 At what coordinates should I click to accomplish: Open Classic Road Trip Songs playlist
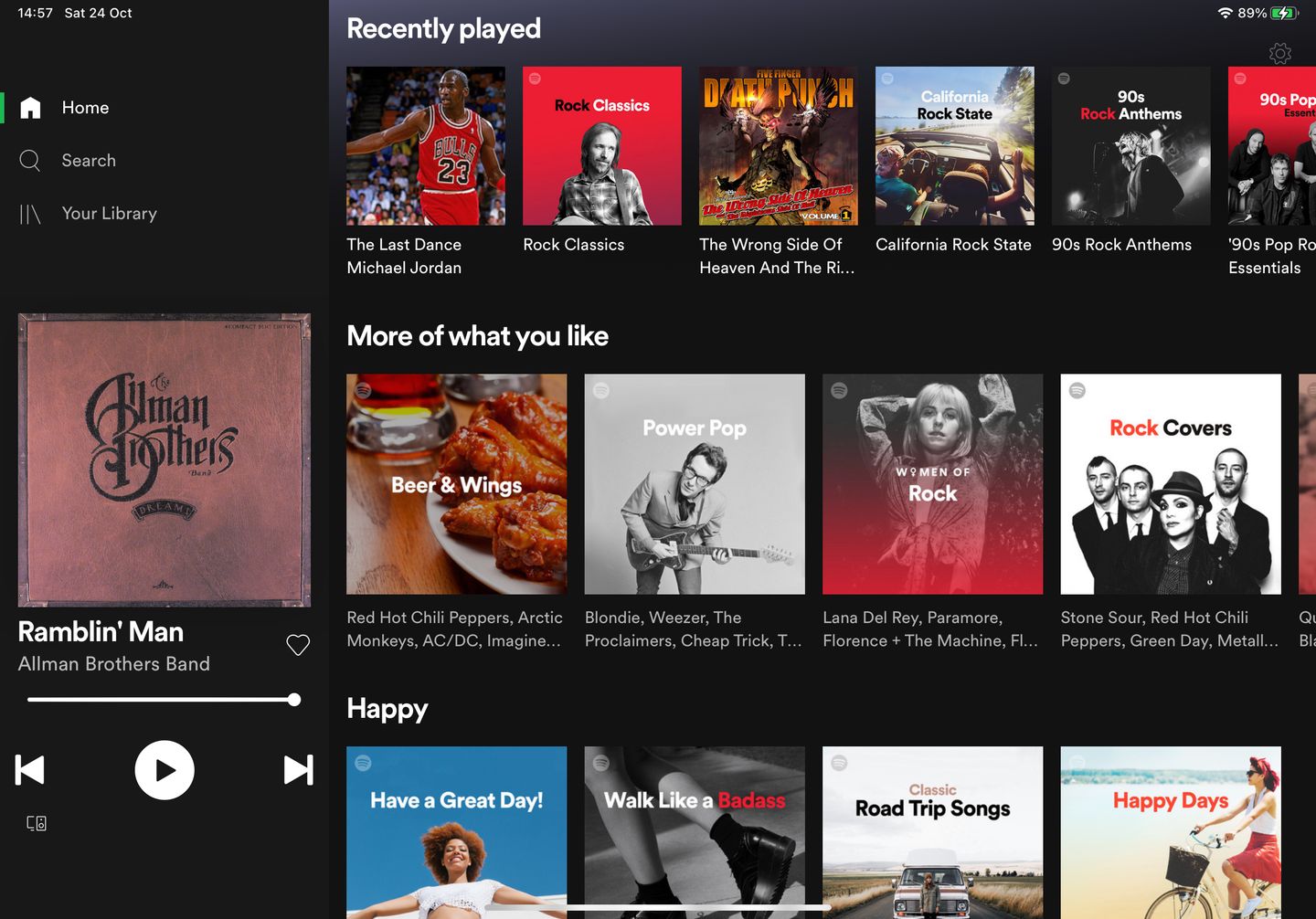pyautogui.click(x=933, y=833)
